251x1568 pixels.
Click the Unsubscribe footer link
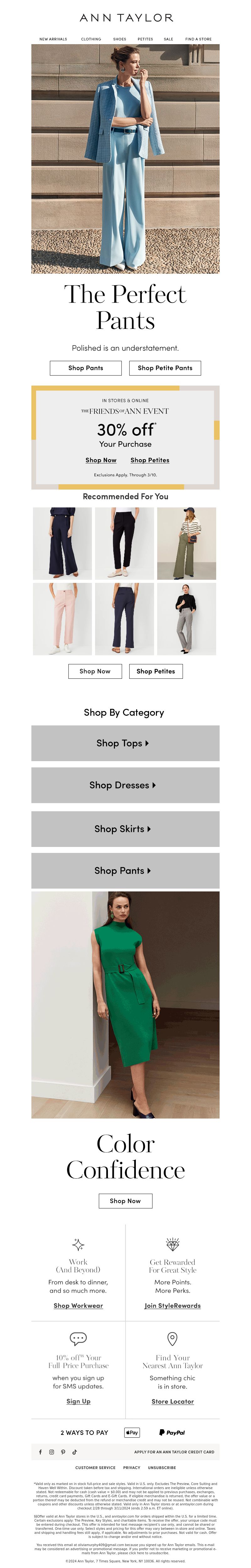tap(162, 1467)
